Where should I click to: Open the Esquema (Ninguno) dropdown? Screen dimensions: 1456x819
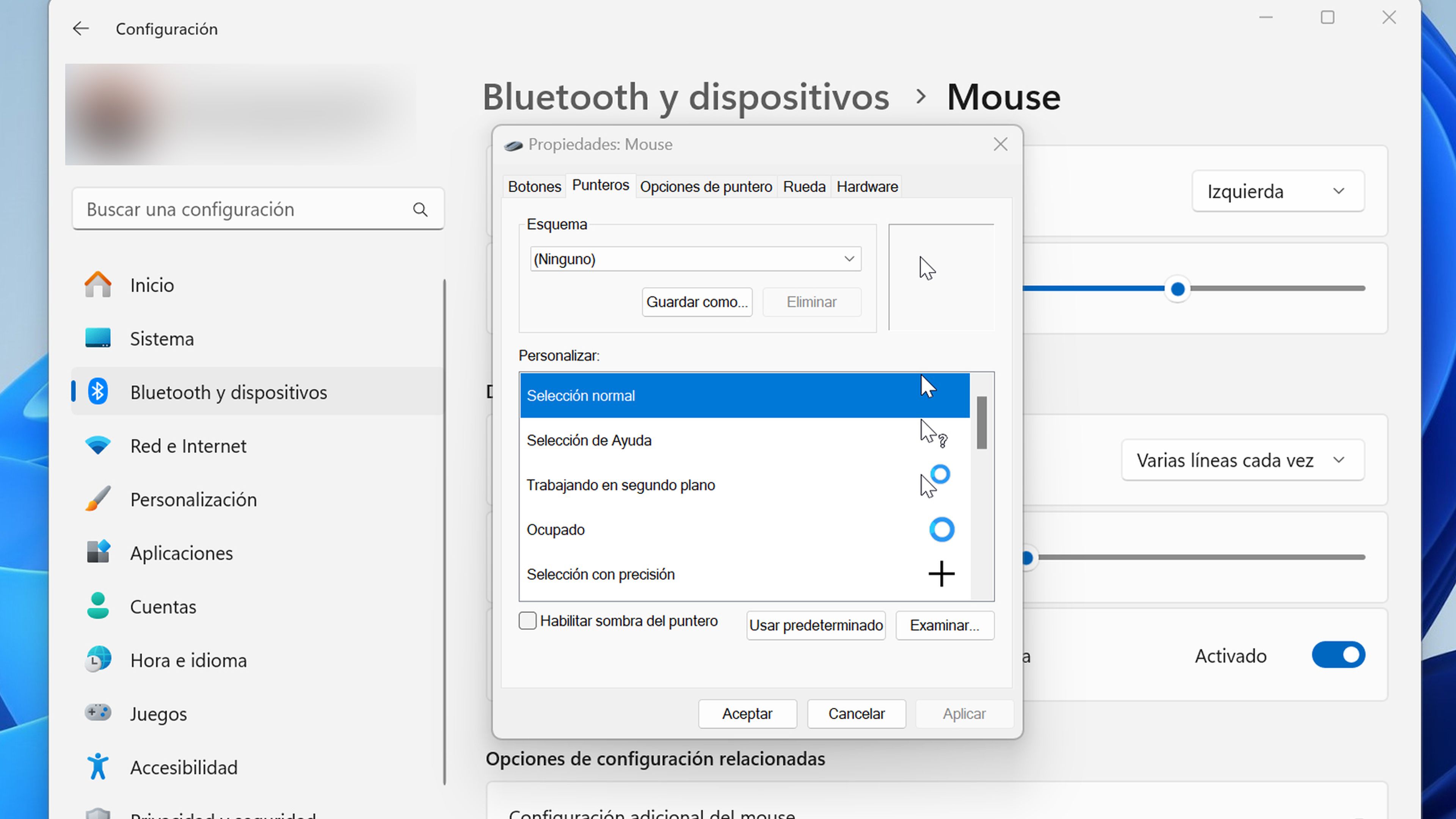pos(695,259)
